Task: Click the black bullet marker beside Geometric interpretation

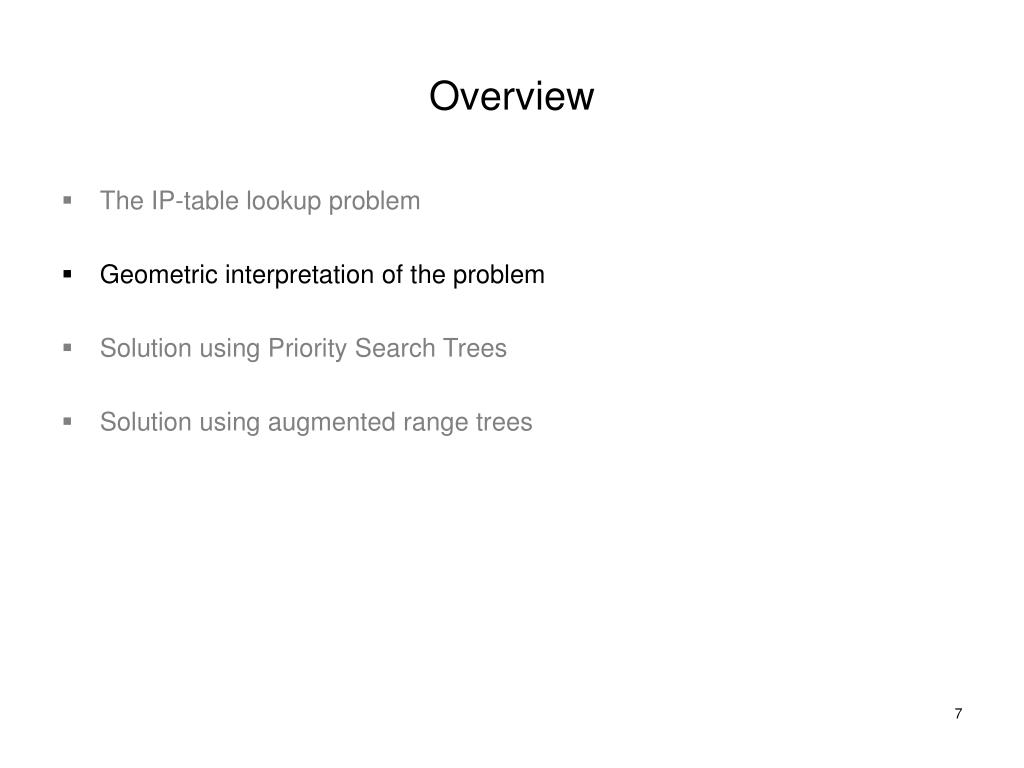Action: (67, 274)
